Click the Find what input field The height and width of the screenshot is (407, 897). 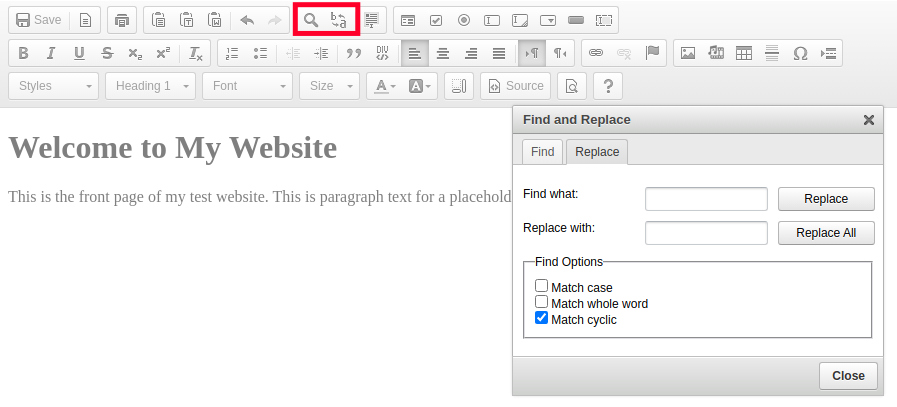(707, 199)
